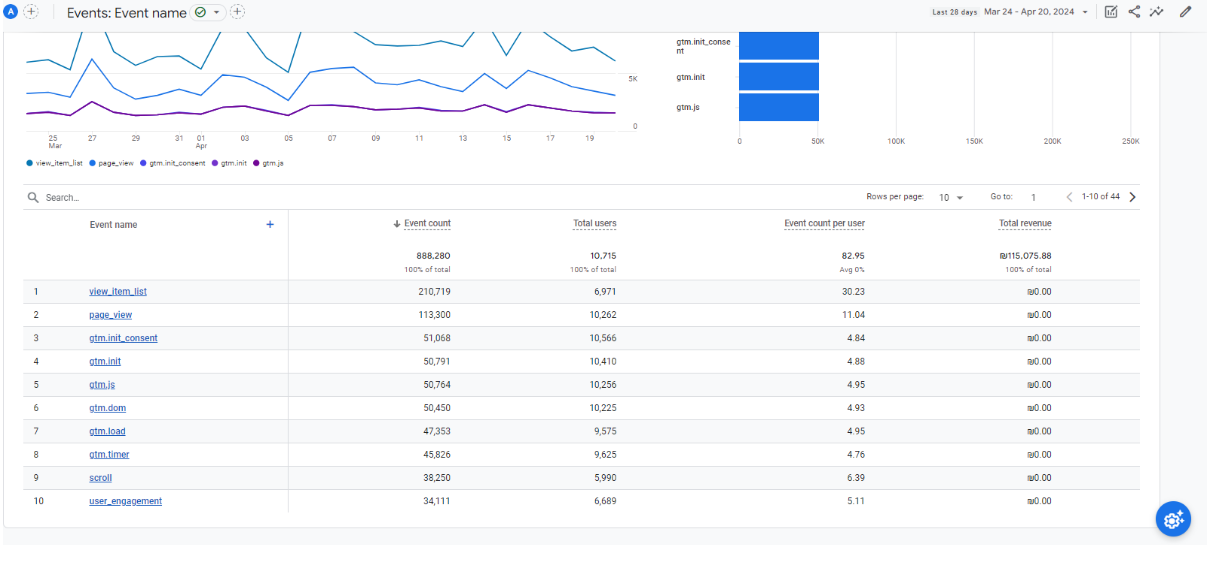This screenshot has width=1224, height=563.
Task: Click the gtm.init_consent bar in bar chart
Action: tap(779, 46)
